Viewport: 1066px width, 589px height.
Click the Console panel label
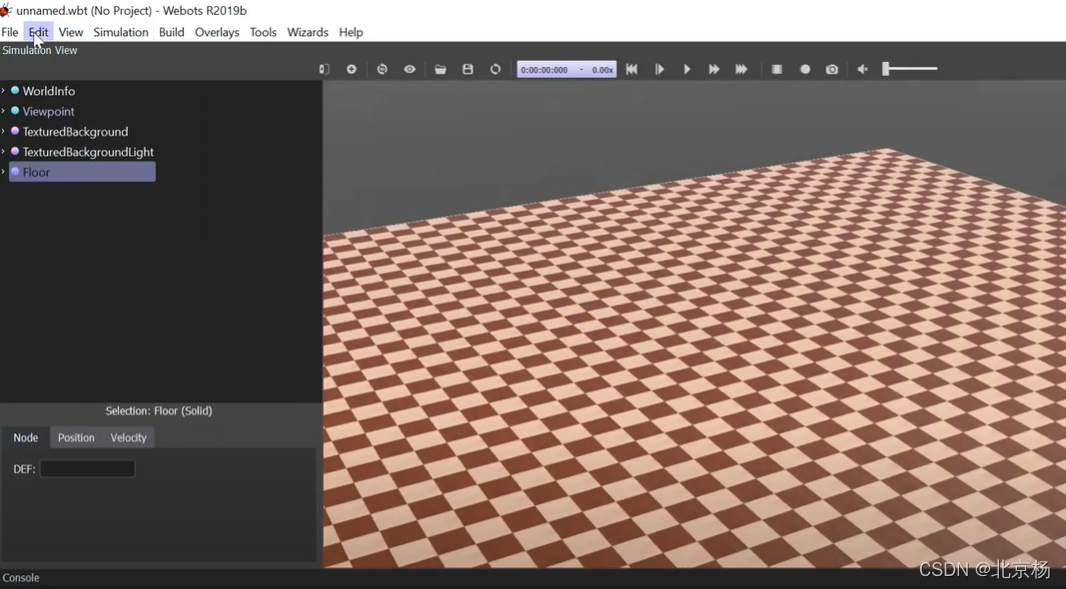pyautogui.click(x=21, y=577)
